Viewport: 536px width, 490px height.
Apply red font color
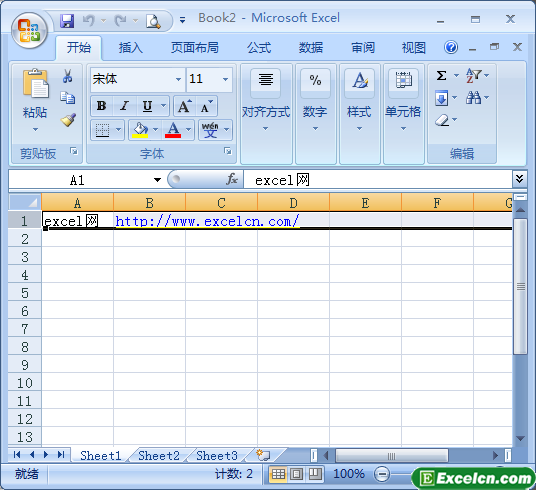click(173, 130)
